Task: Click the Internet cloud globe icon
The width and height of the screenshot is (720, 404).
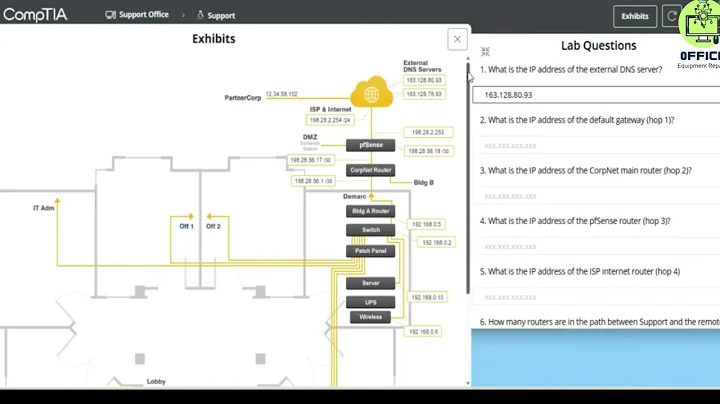Action: click(x=371, y=93)
